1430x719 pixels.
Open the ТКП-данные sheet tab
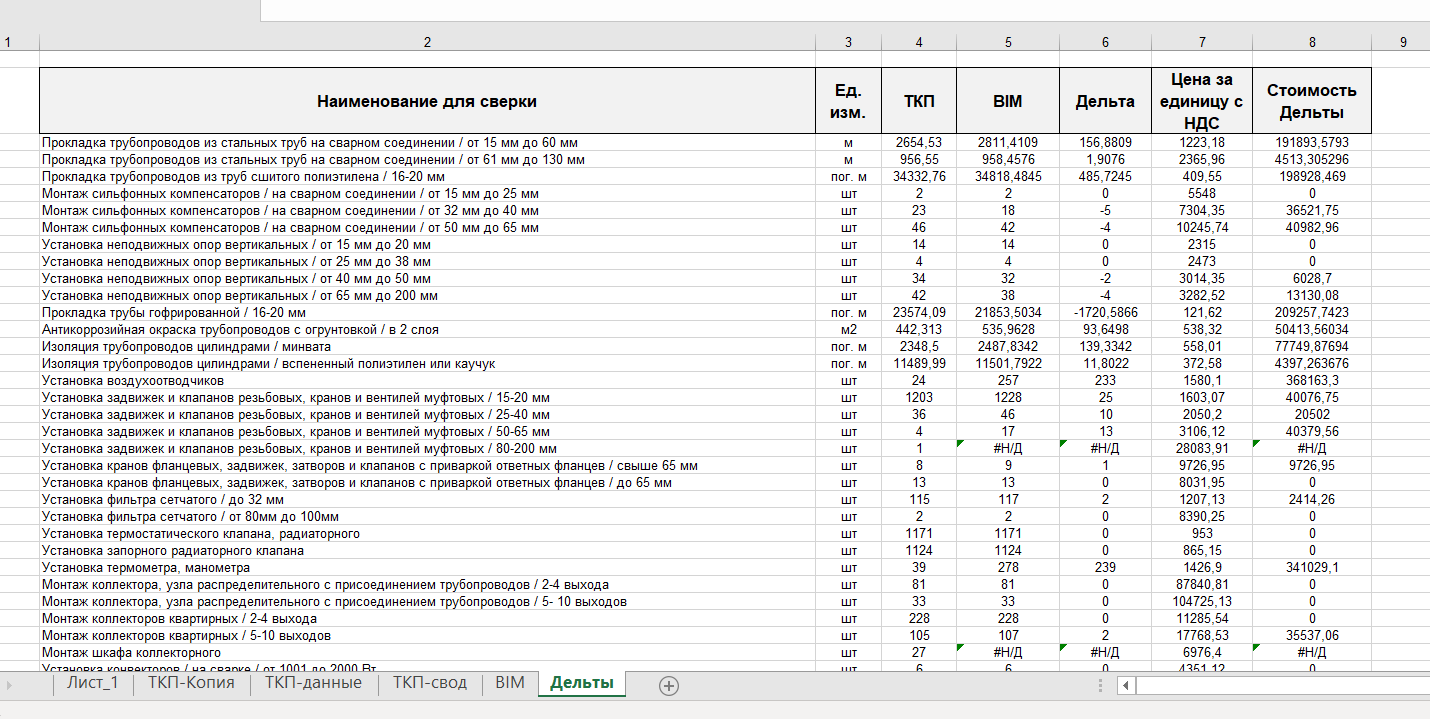pyautogui.click(x=313, y=683)
